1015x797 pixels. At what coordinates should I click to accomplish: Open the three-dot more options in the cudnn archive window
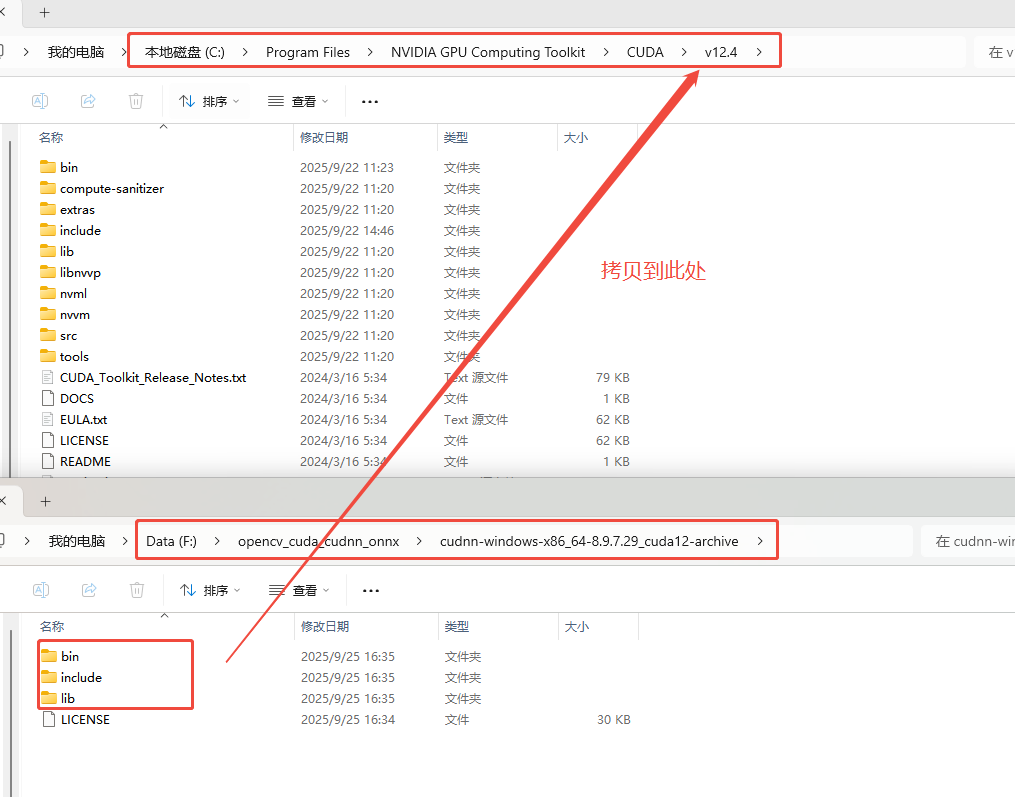coord(371,590)
